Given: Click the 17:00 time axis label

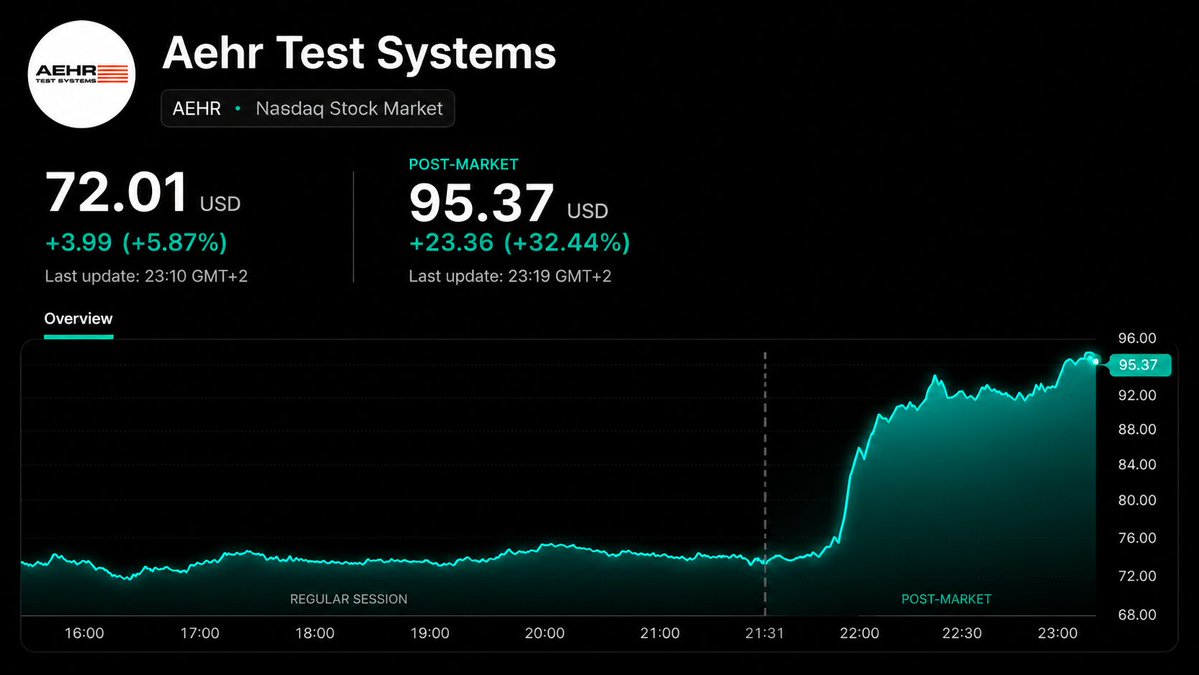Looking at the screenshot, I should pyautogui.click(x=200, y=633).
